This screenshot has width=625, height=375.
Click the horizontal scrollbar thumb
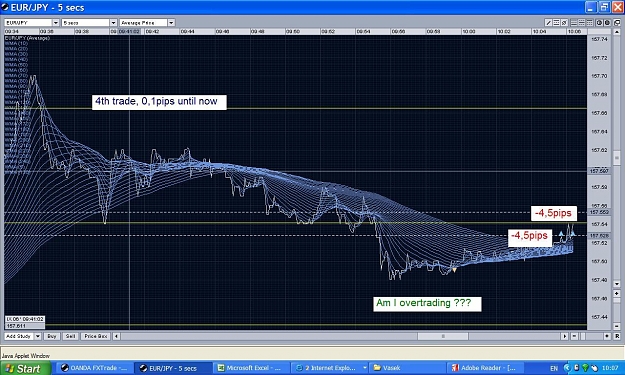click(443, 336)
